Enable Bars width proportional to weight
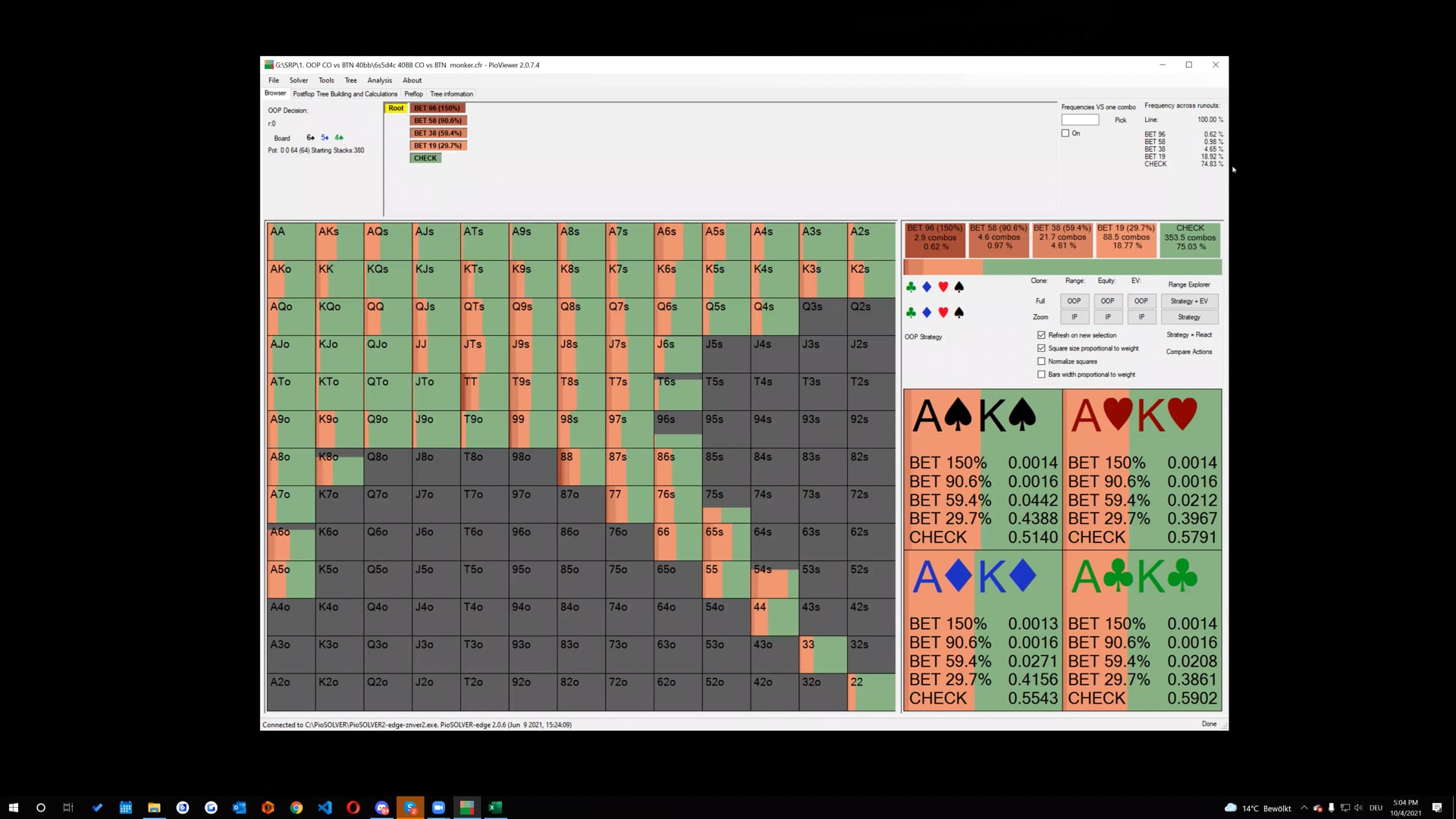Viewport: 1456px width, 819px height. 1041,375
